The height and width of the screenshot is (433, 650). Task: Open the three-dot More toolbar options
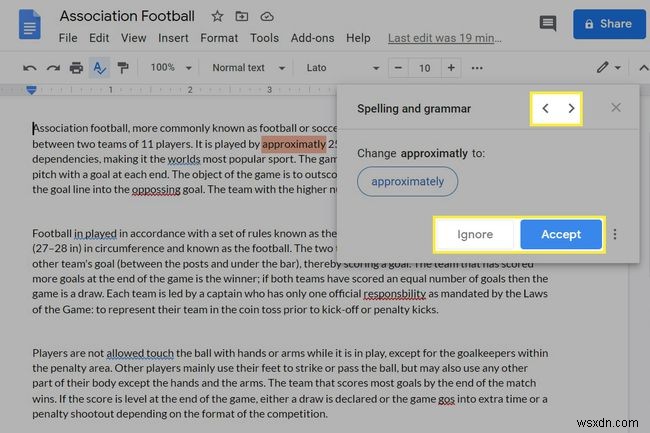[477, 68]
